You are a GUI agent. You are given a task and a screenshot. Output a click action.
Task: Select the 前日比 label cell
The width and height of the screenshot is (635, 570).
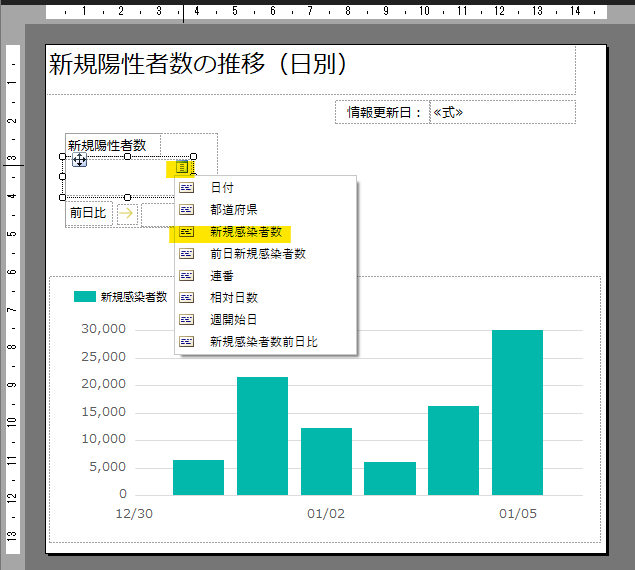coord(88,213)
